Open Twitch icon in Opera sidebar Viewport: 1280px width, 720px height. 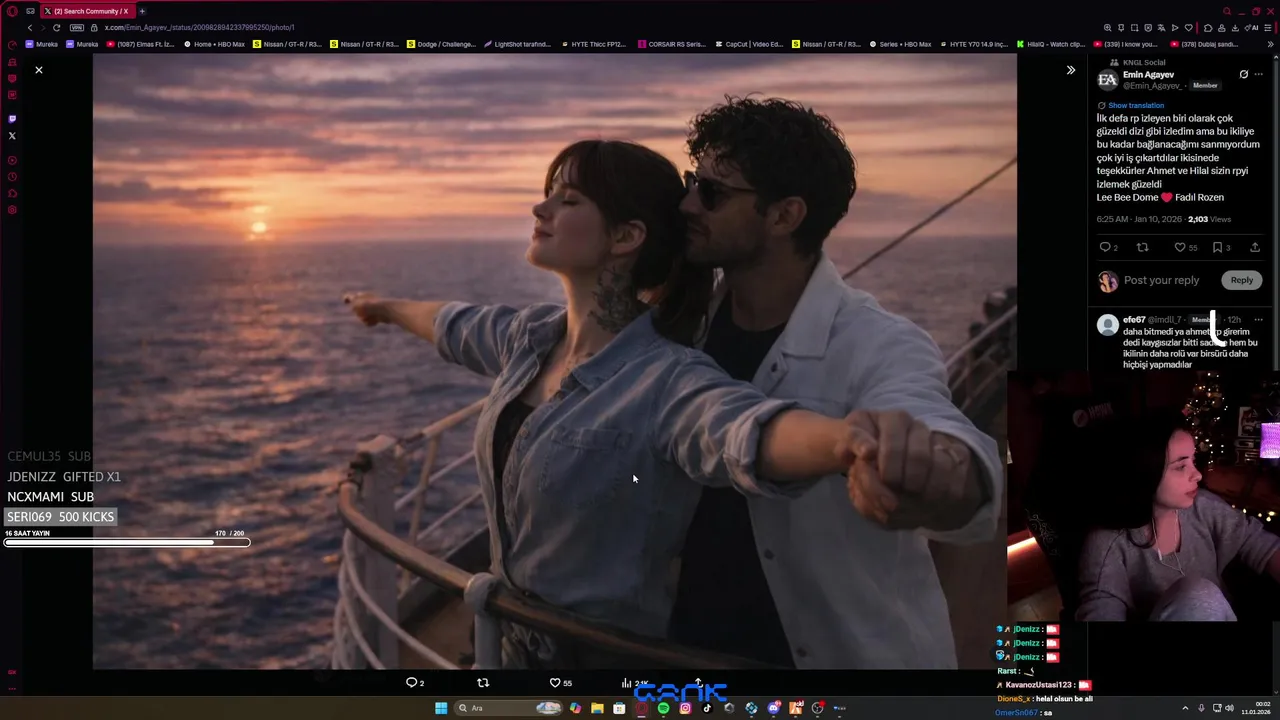pos(12,118)
